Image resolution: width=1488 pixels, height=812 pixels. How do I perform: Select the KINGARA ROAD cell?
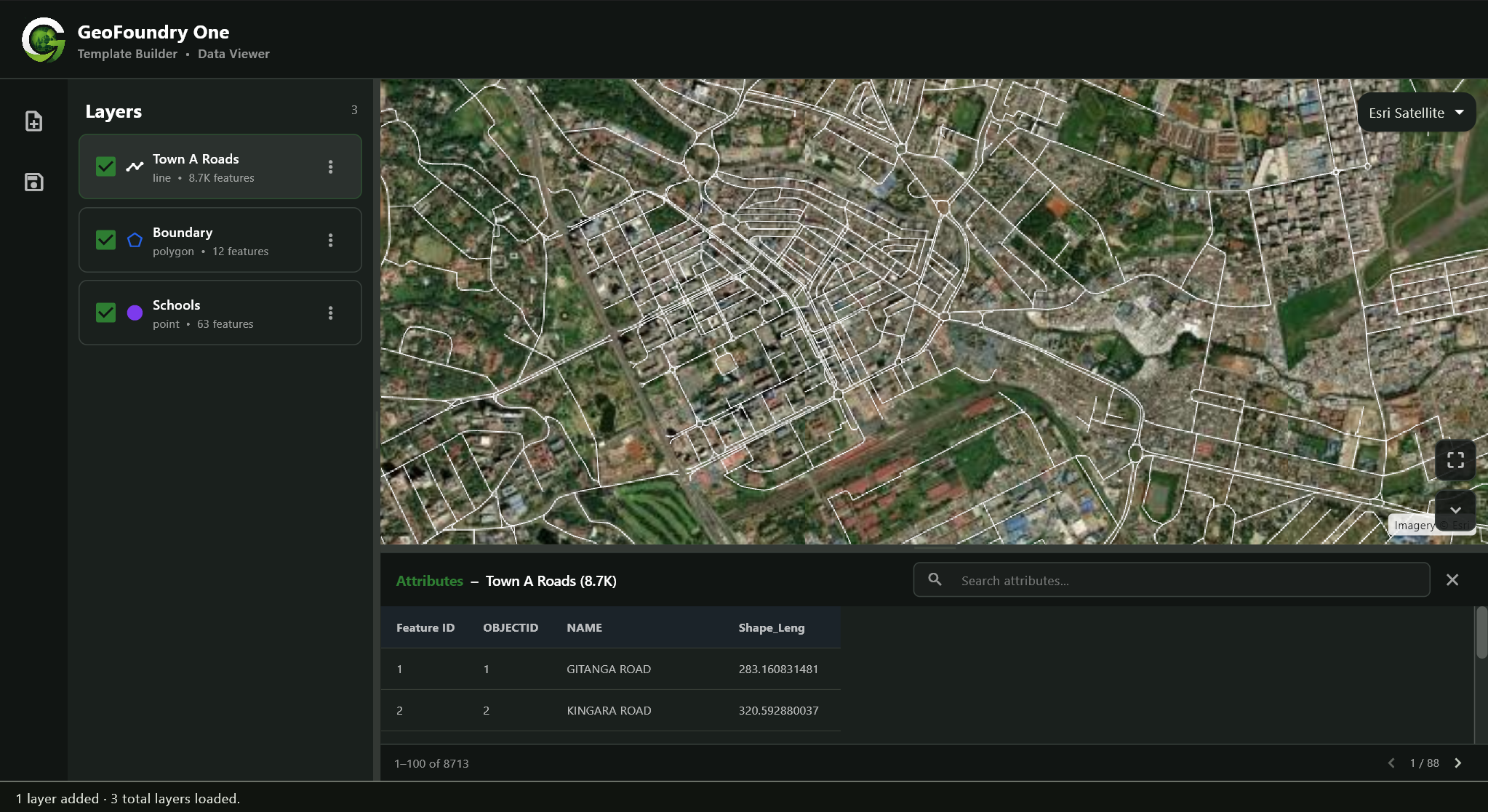pyautogui.click(x=609, y=710)
